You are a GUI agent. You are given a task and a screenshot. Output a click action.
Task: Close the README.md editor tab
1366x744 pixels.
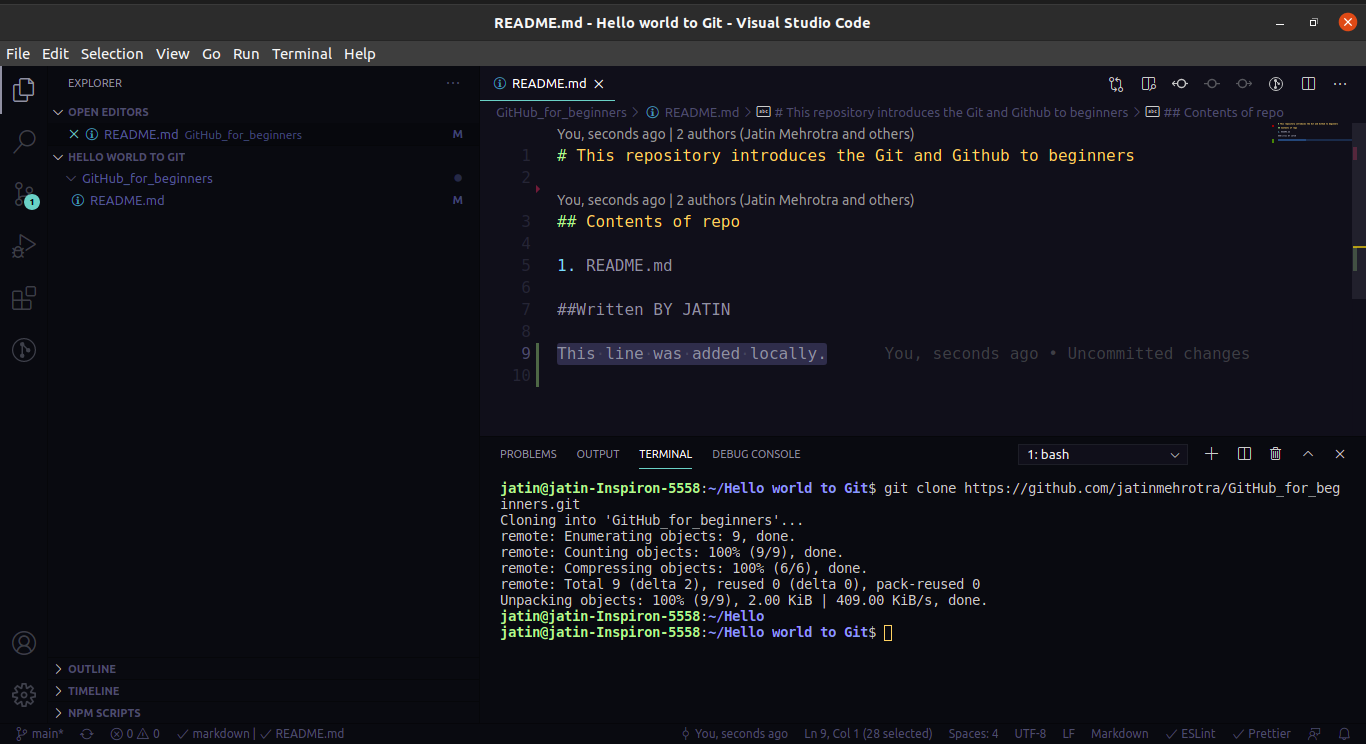pyautogui.click(x=598, y=84)
